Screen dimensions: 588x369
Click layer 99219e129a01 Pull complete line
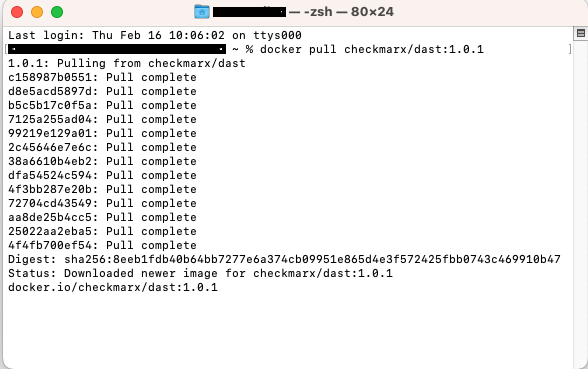(x=102, y=133)
